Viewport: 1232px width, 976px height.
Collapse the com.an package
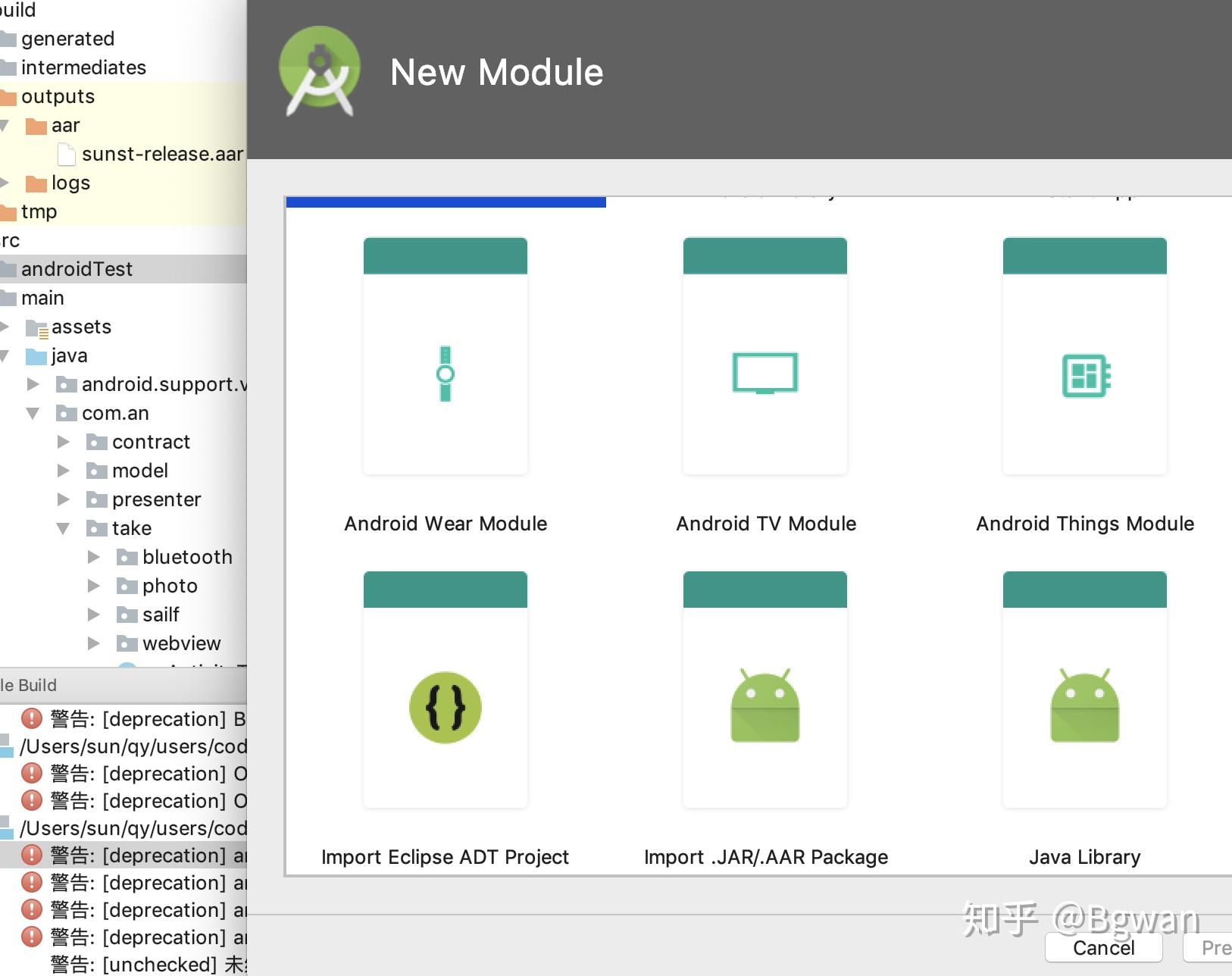click(x=32, y=413)
